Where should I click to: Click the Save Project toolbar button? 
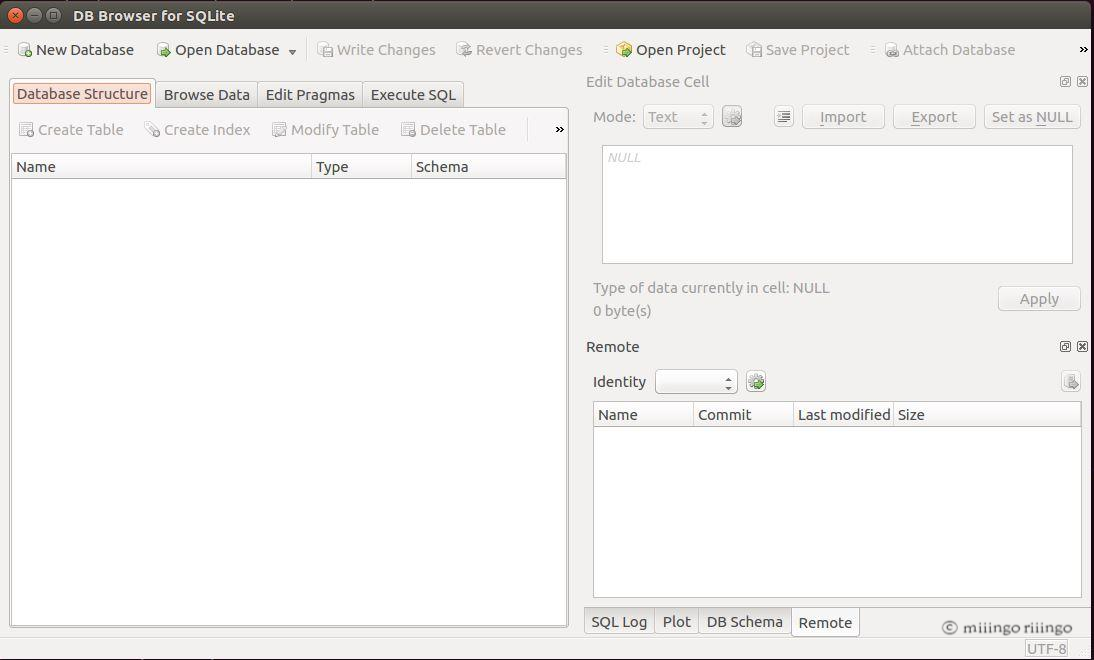pyautogui.click(x=797, y=50)
